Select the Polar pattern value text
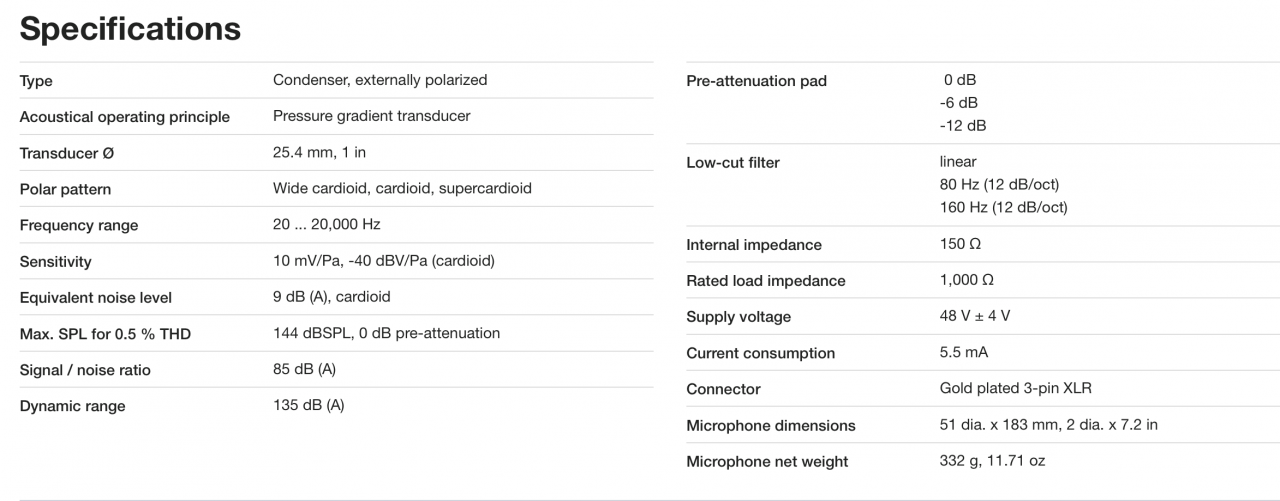Screen dimensions: 1280x501 [x=402, y=188]
